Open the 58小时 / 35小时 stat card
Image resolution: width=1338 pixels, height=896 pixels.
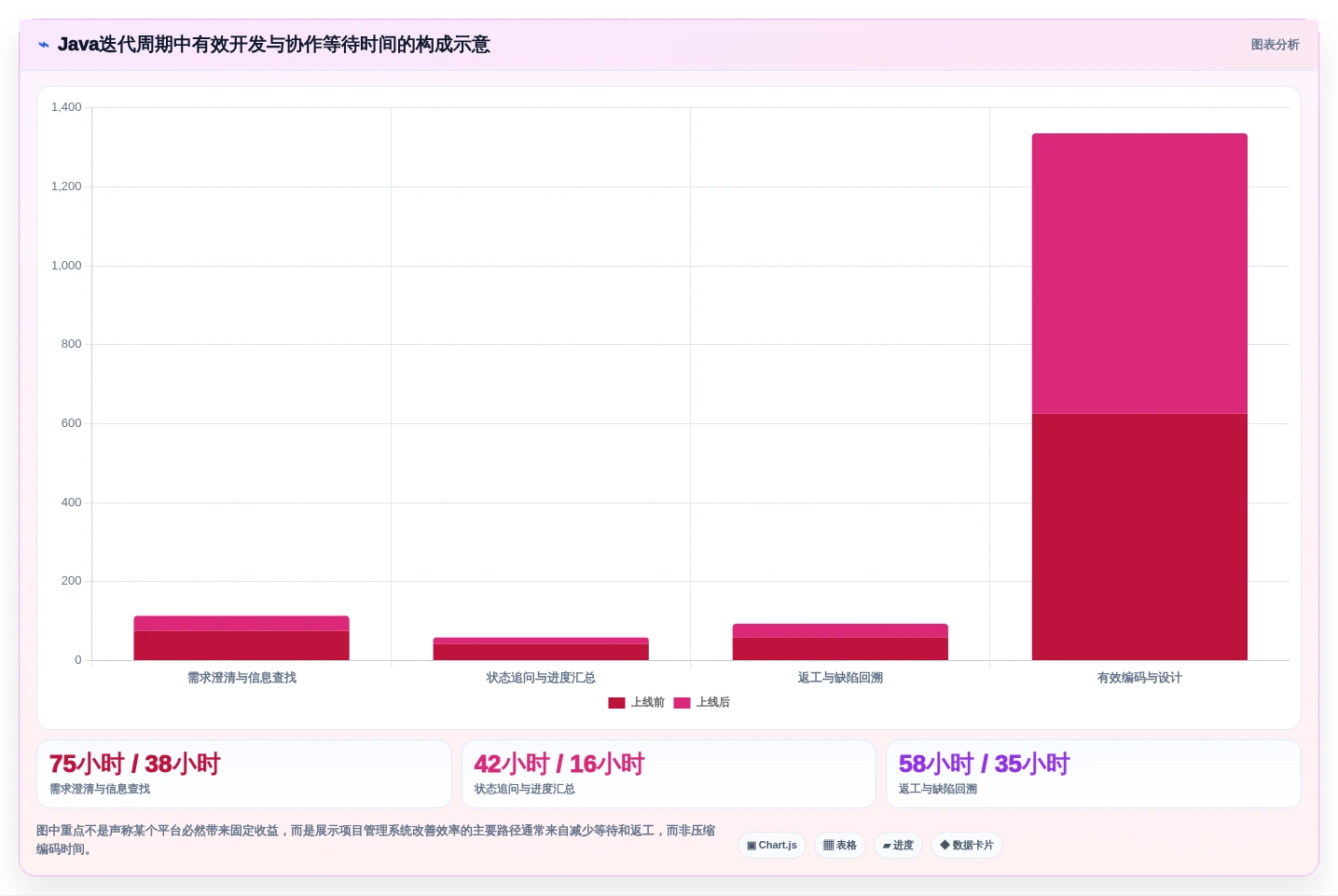click(x=1094, y=774)
